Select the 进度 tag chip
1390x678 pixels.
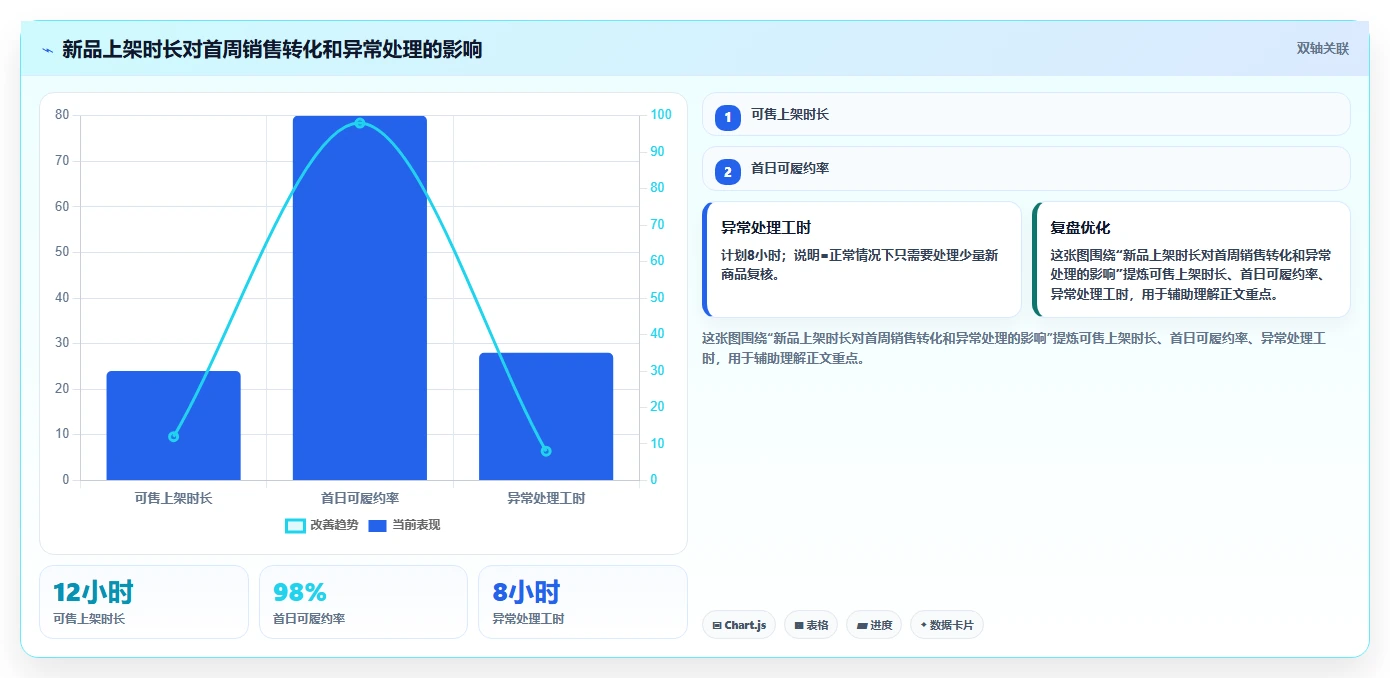[x=874, y=625]
